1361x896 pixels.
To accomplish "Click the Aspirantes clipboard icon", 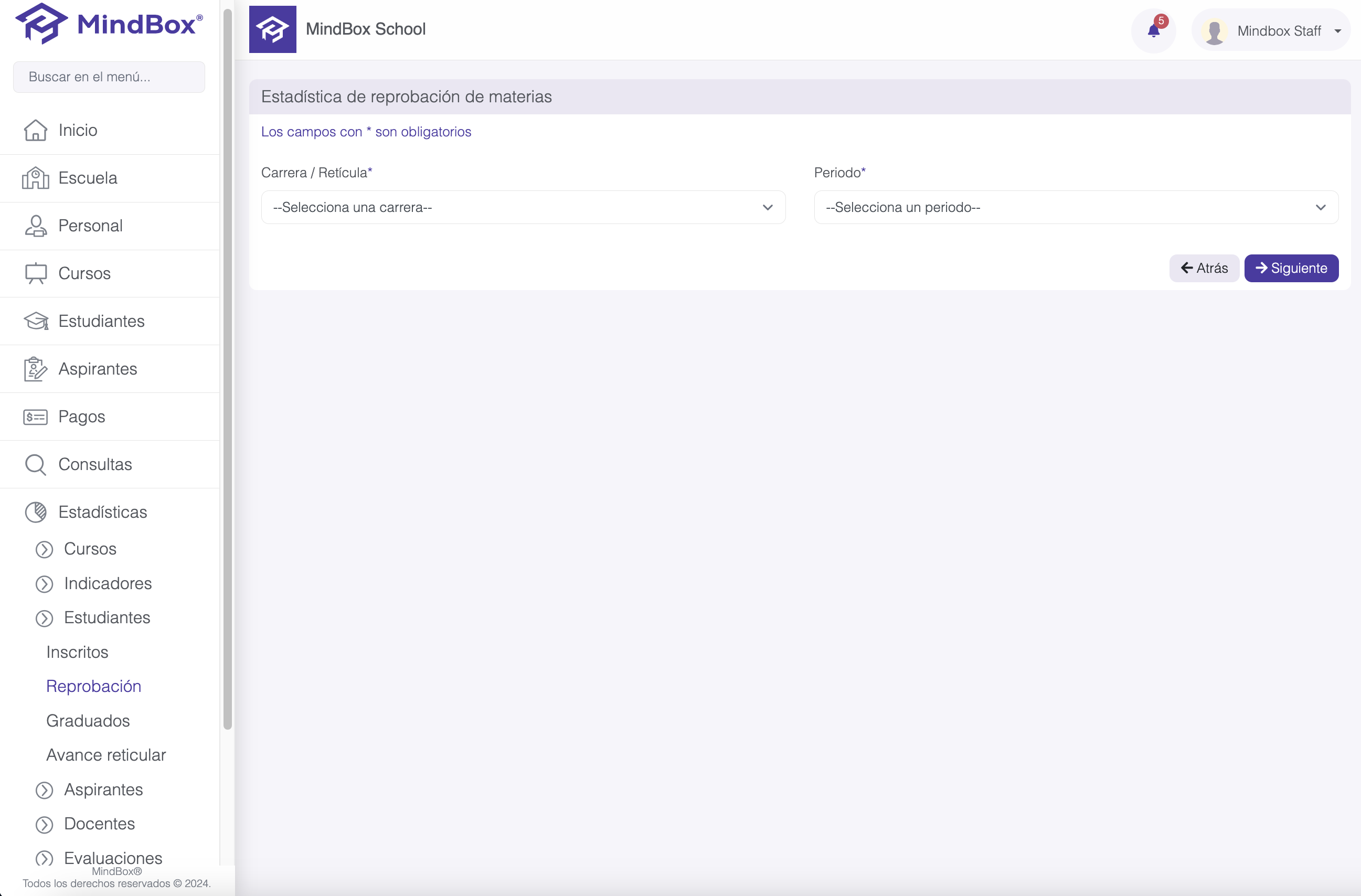I will [x=36, y=369].
